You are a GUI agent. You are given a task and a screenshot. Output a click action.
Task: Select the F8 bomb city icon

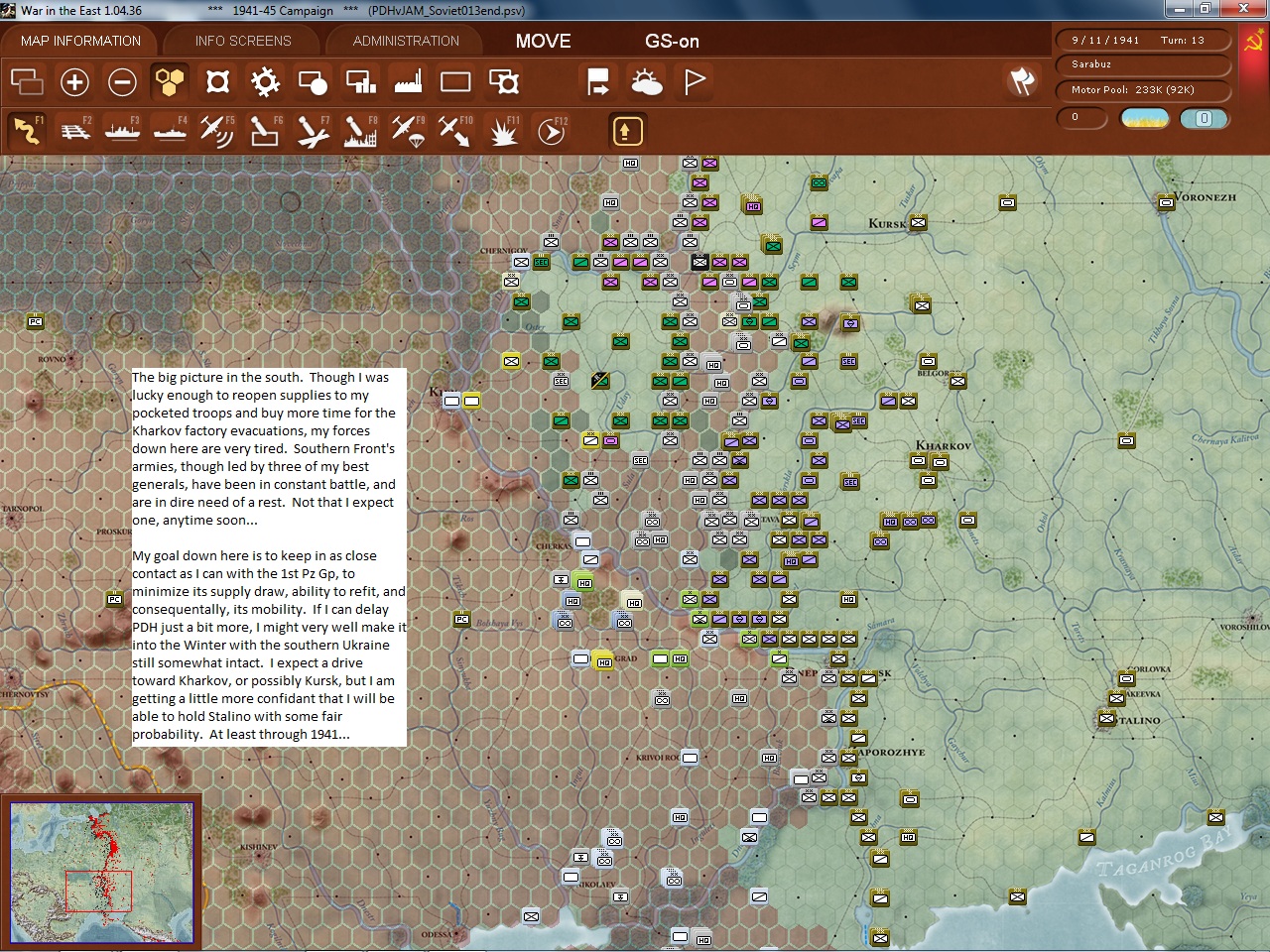click(360, 130)
